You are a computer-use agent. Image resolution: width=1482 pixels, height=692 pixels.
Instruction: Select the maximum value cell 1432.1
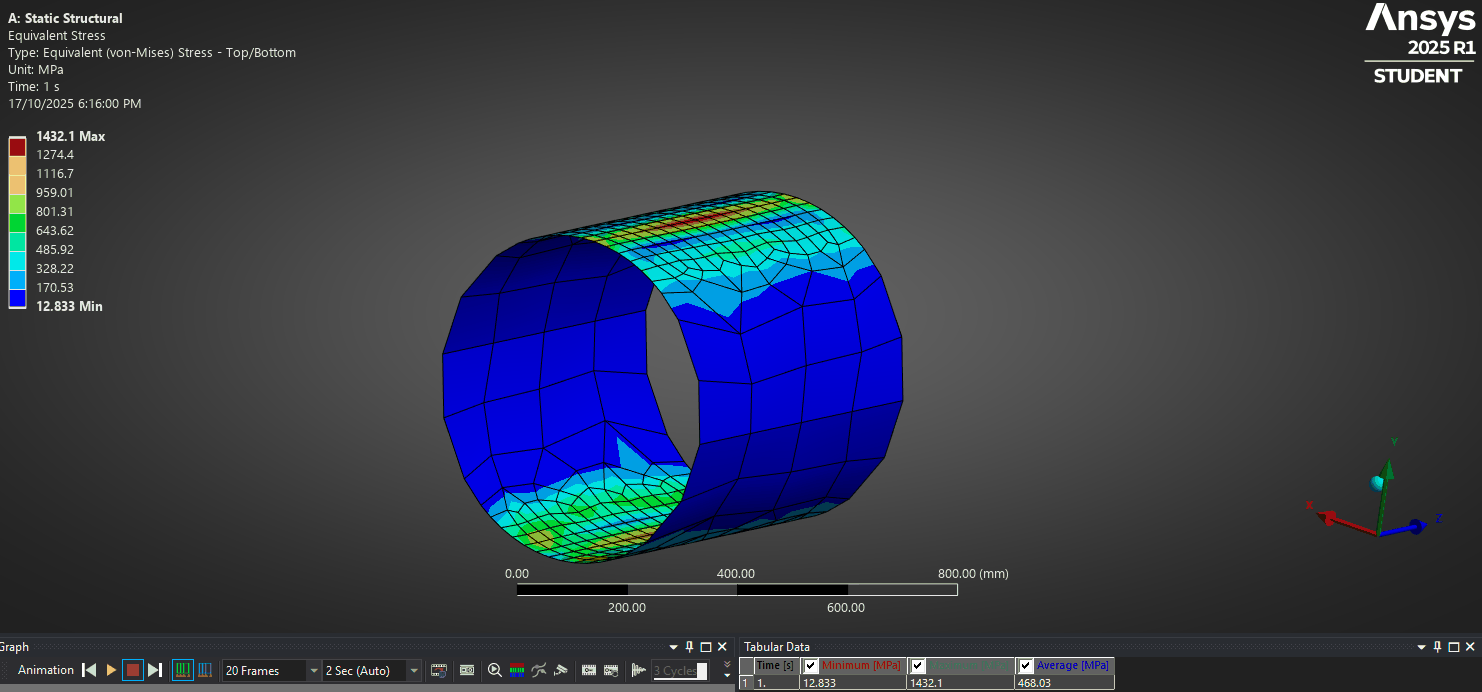[960, 683]
